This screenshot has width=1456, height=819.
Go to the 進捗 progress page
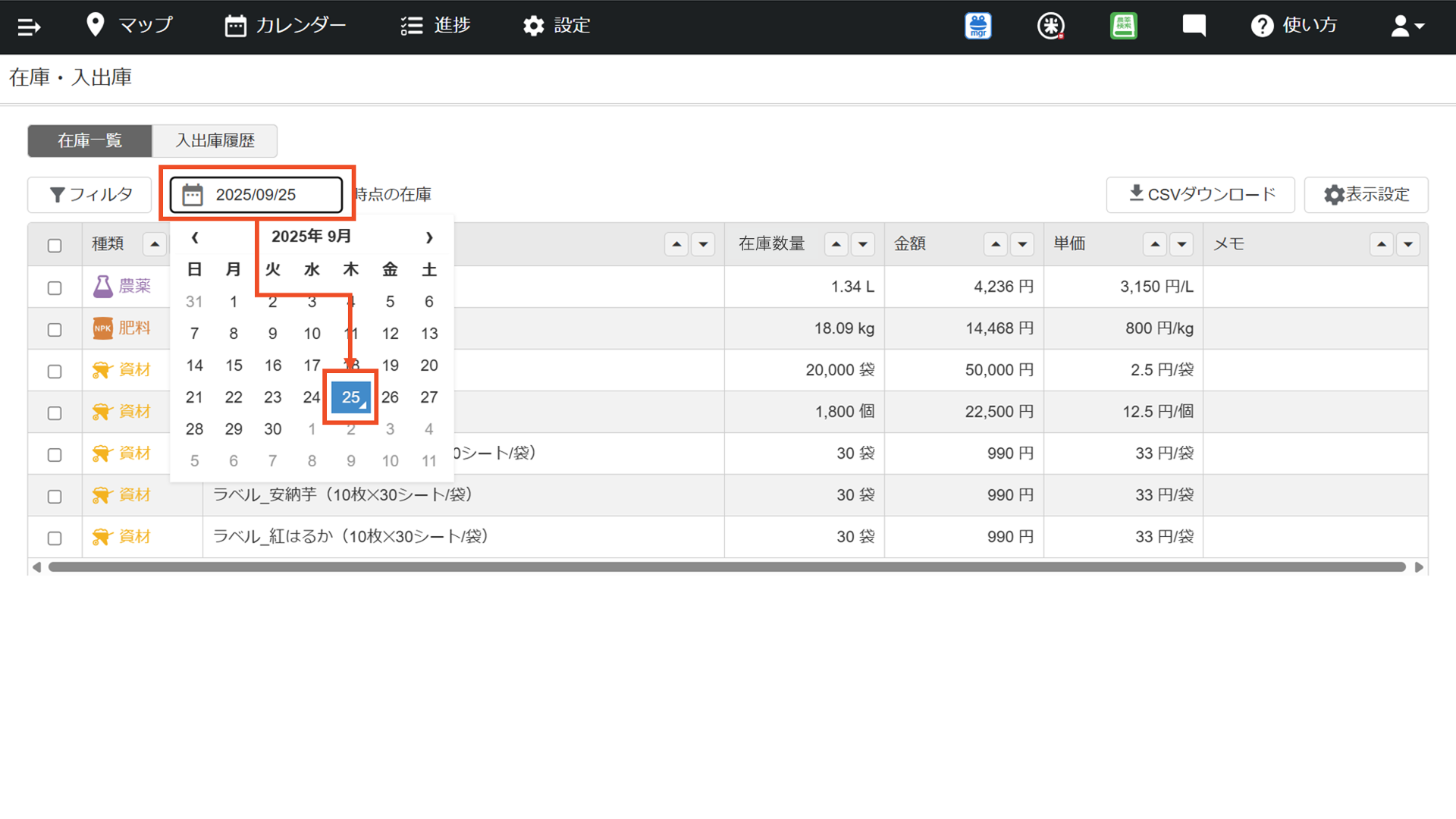[x=435, y=25]
